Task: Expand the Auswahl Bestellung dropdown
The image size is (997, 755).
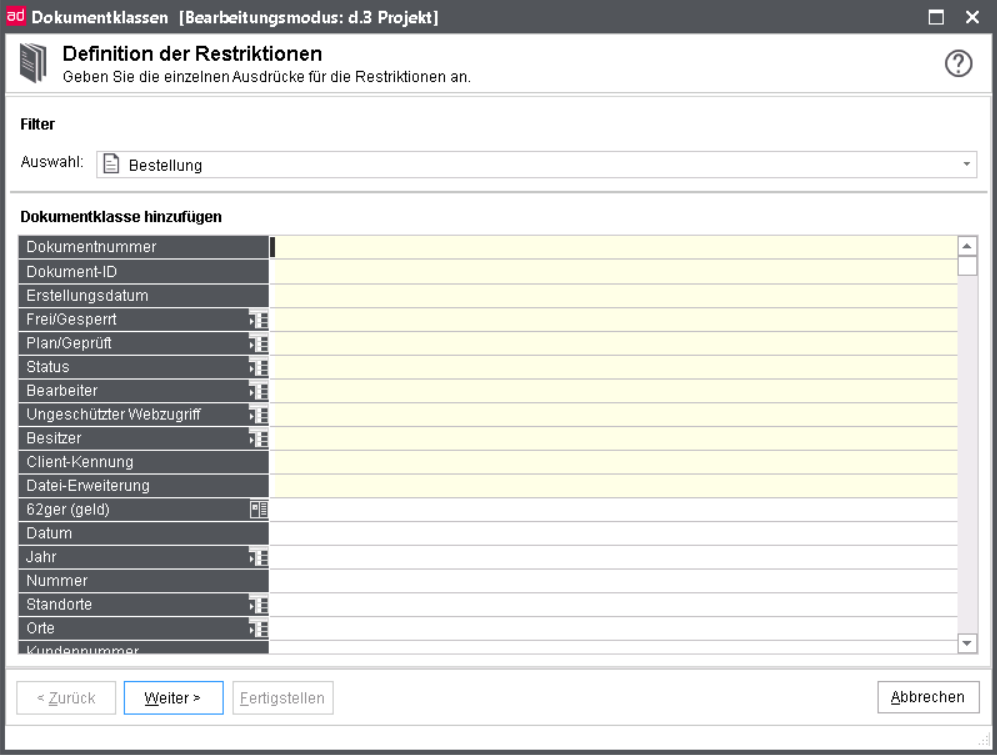Action: tap(966, 165)
